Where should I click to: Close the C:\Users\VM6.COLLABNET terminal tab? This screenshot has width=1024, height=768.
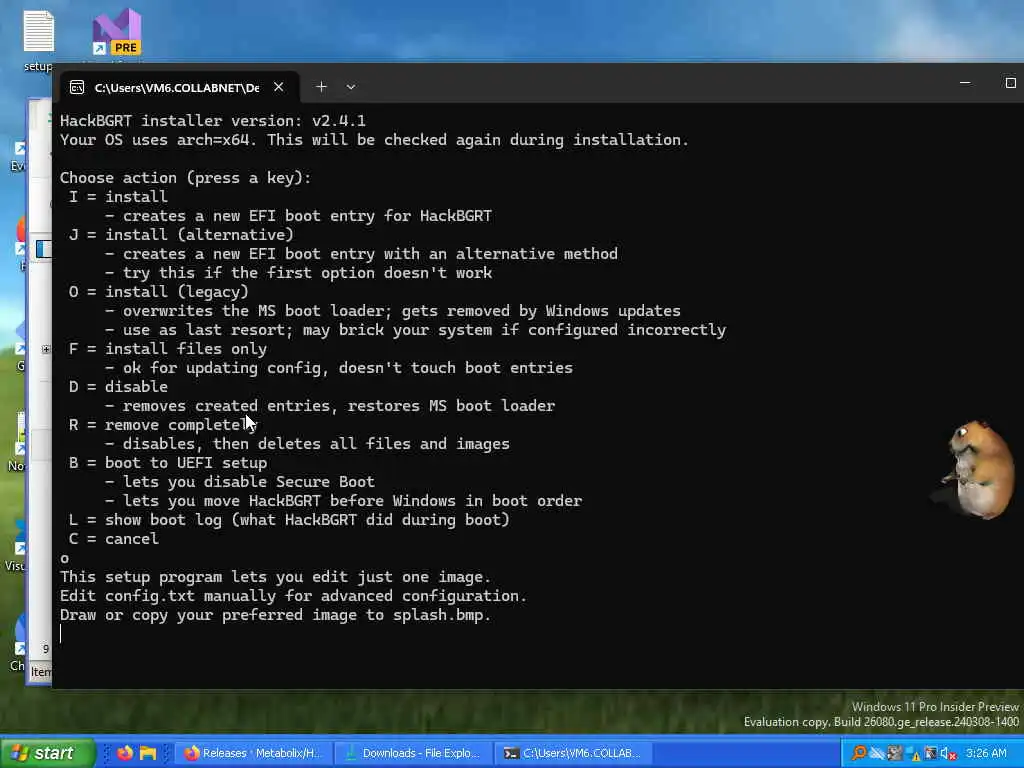coord(279,87)
